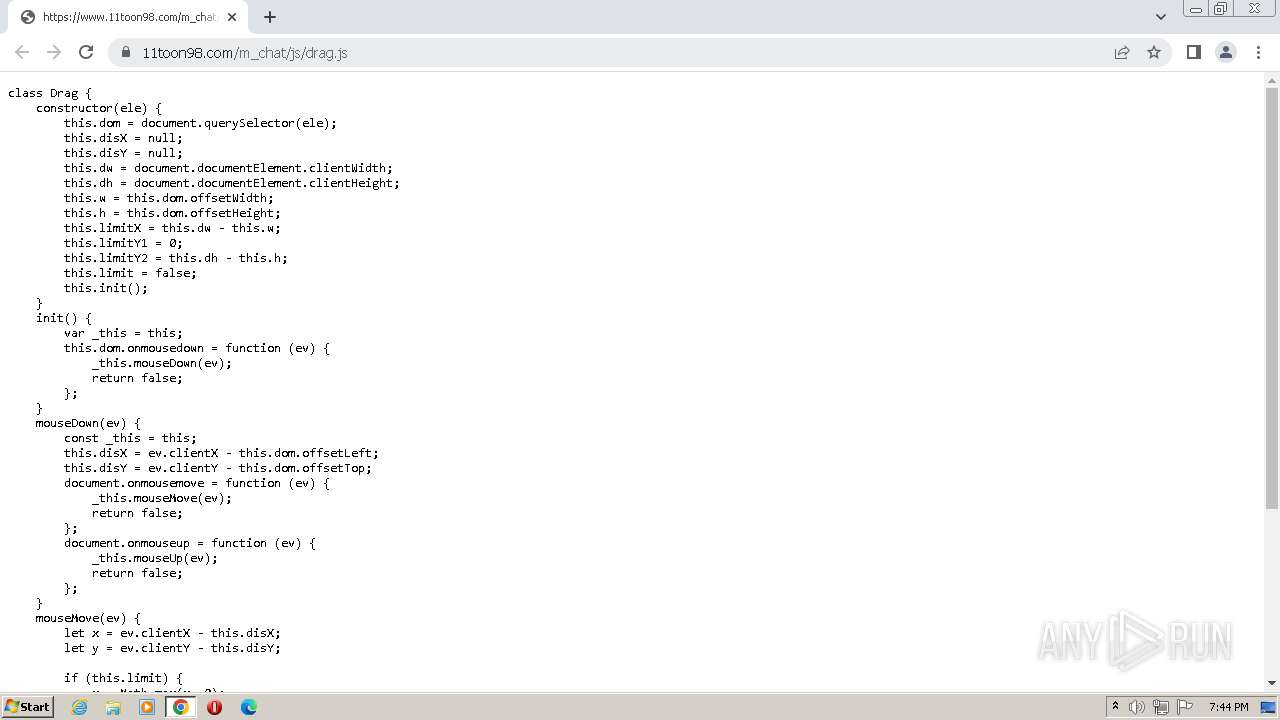Show hidden tray icons arrow
Screen dimensions: 1280x720
tap(1115, 707)
